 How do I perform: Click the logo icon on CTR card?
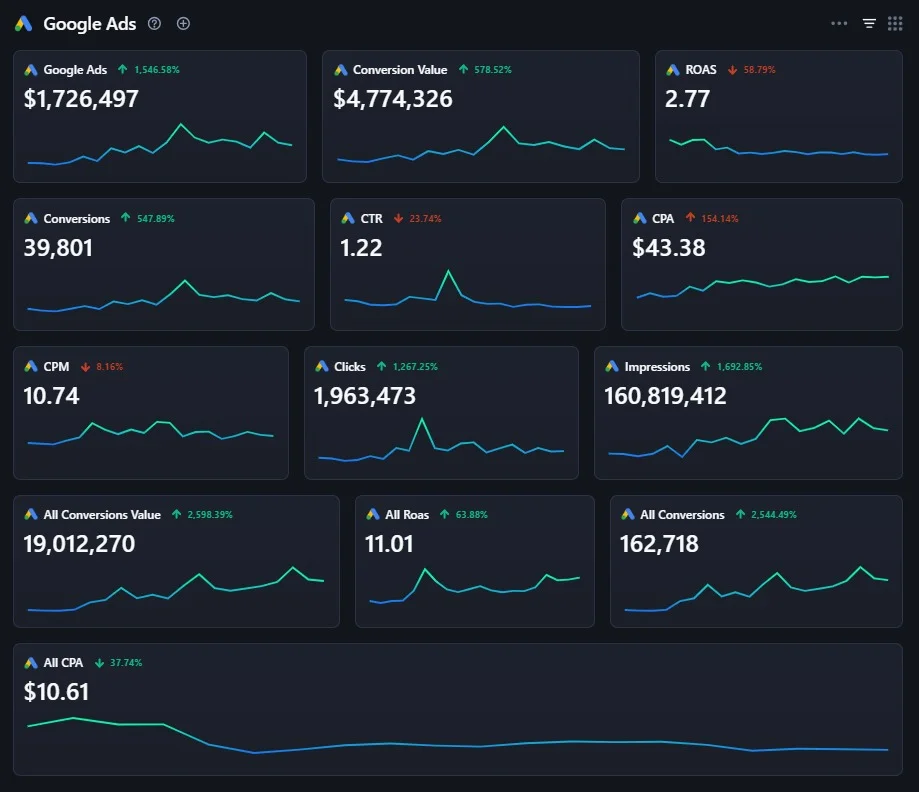(x=348, y=218)
